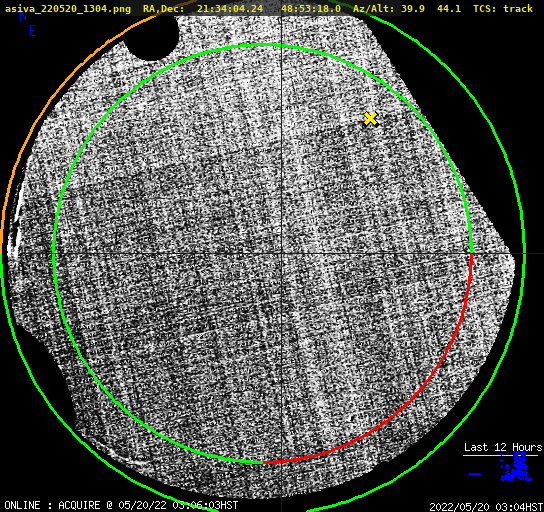The width and height of the screenshot is (544, 512).
Task: Click the yellow X telescope pointing marker
Action: click(371, 119)
